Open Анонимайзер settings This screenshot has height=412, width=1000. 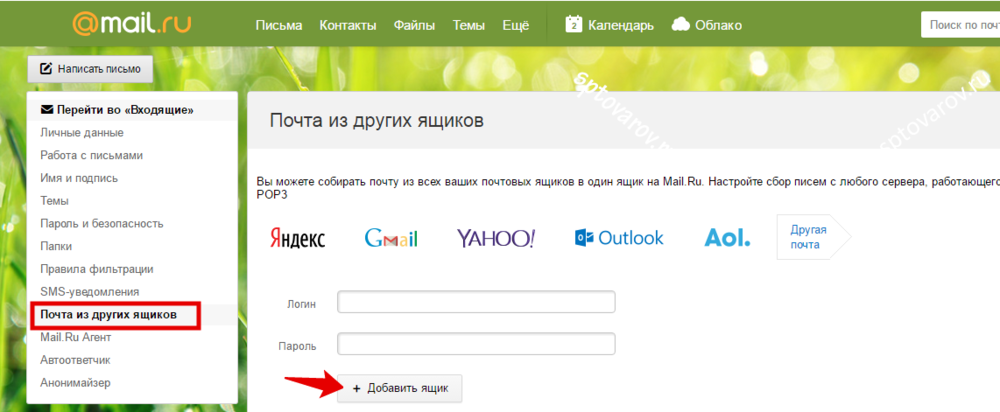click(x=75, y=383)
